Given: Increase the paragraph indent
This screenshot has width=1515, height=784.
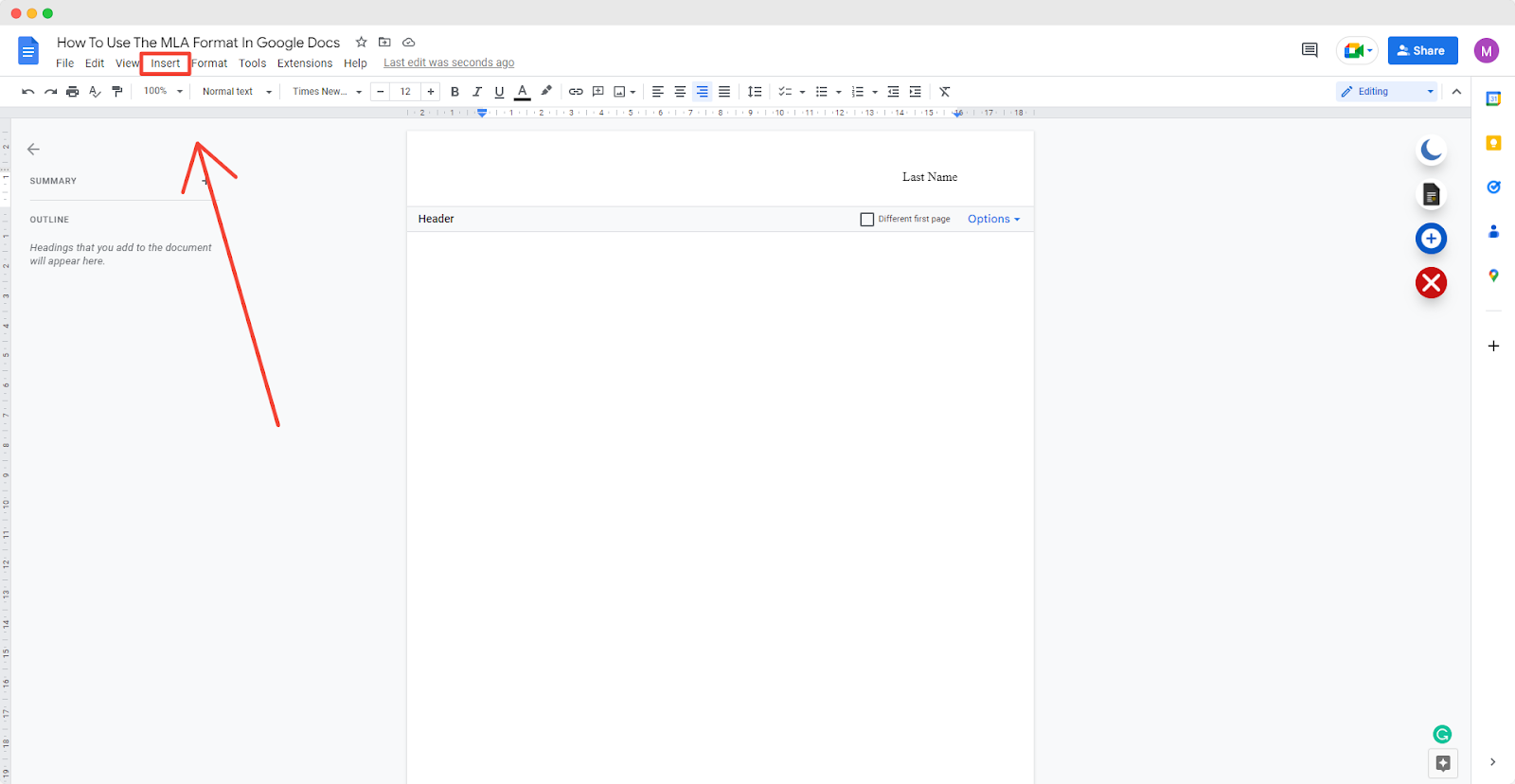Looking at the screenshot, I should point(915,92).
